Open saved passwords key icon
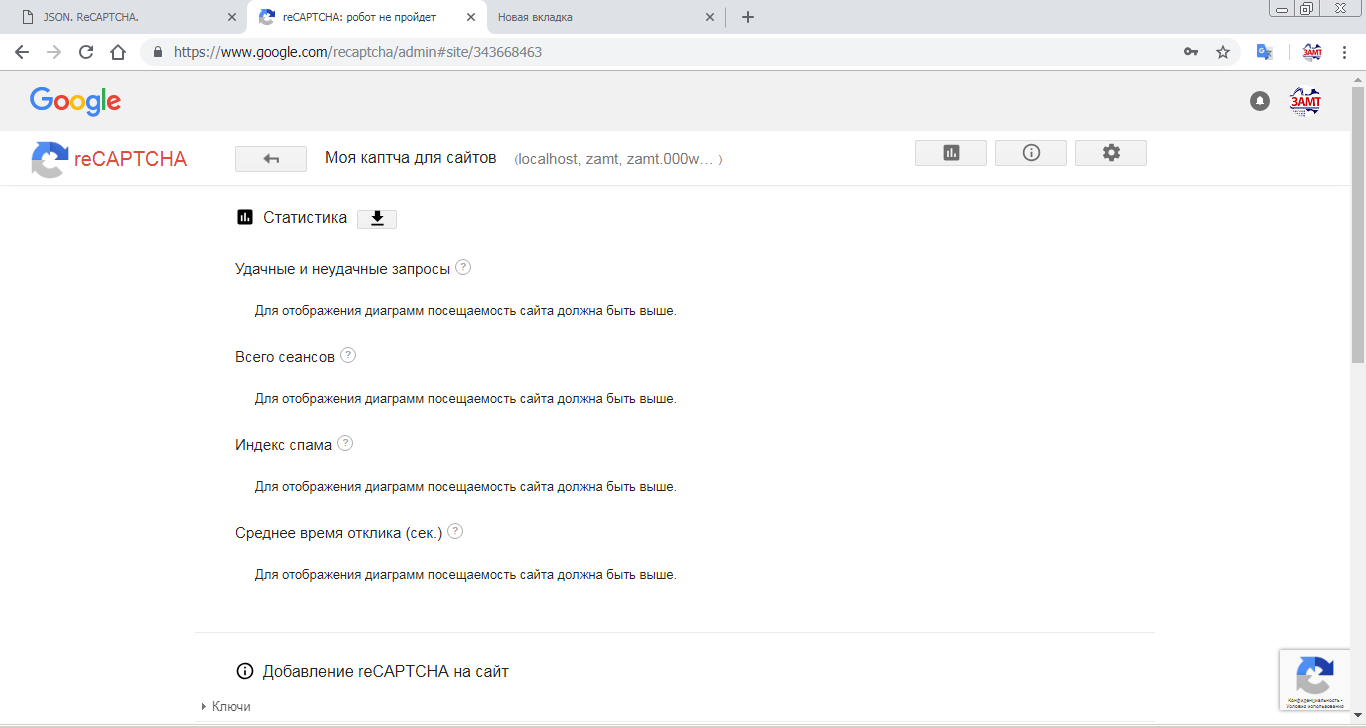This screenshot has height=728, width=1366. tap(1191, 52)
